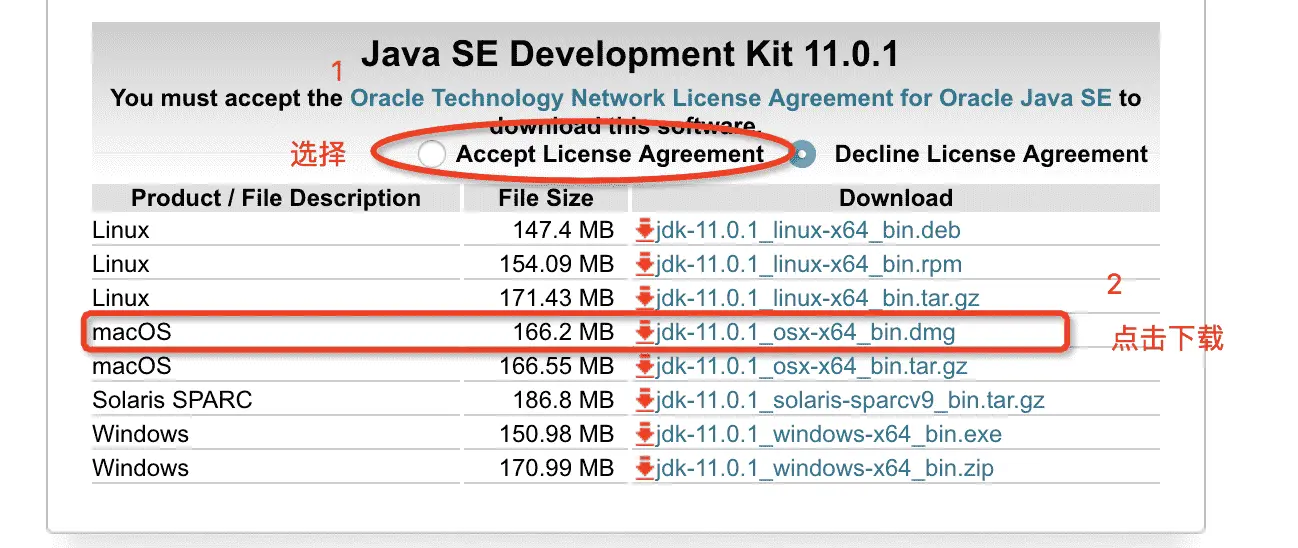
Task: Click the Product / File Description column header
Action: [276, 198]
